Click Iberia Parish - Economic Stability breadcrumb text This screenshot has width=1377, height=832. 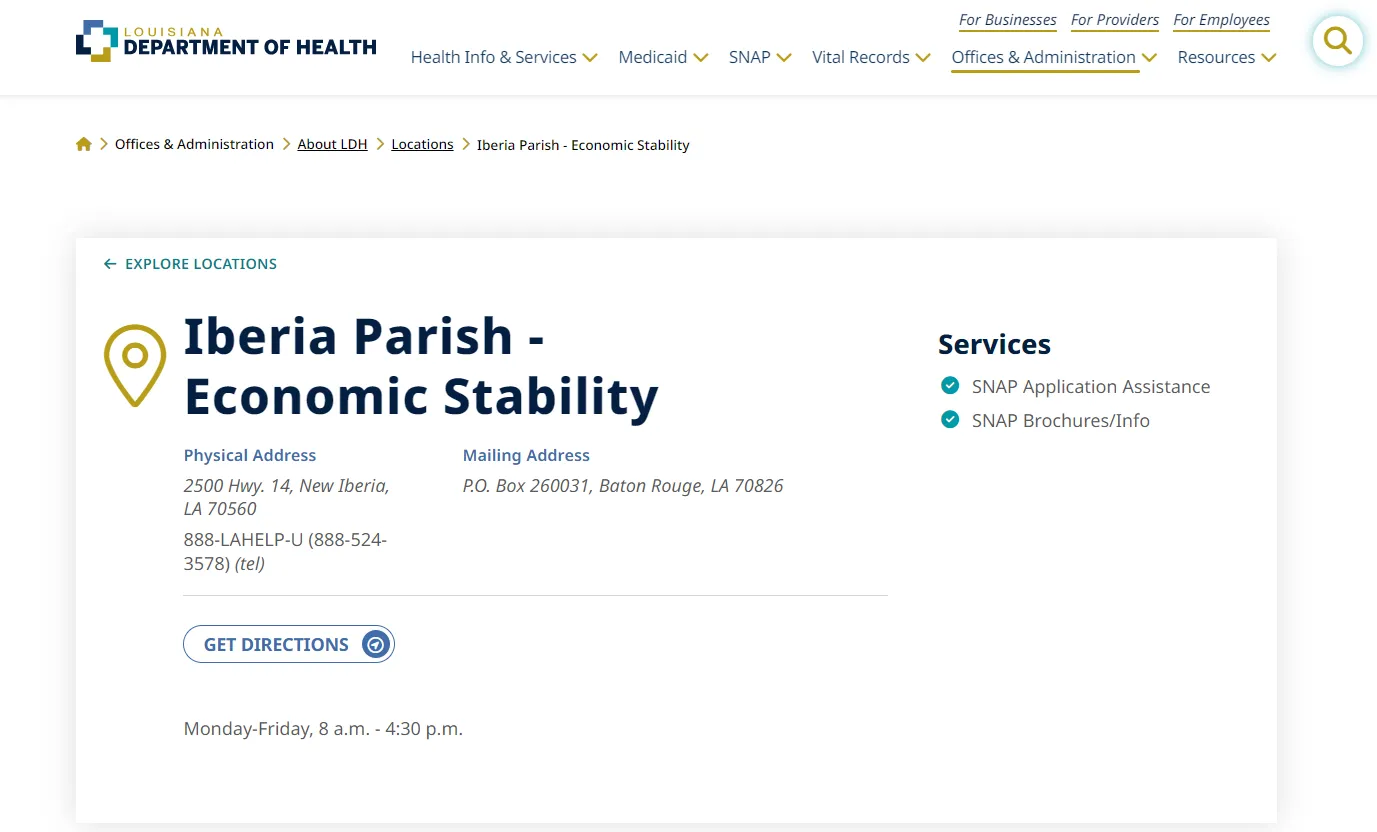[x=583, y=145]
